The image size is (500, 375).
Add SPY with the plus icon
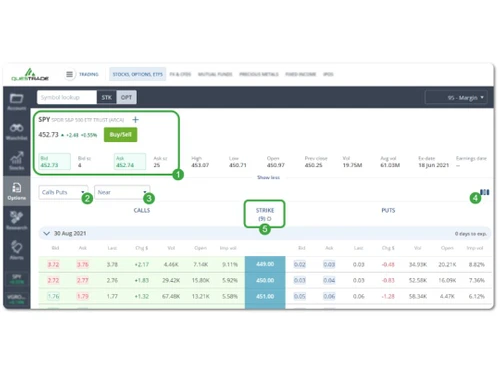click(135, 120)
